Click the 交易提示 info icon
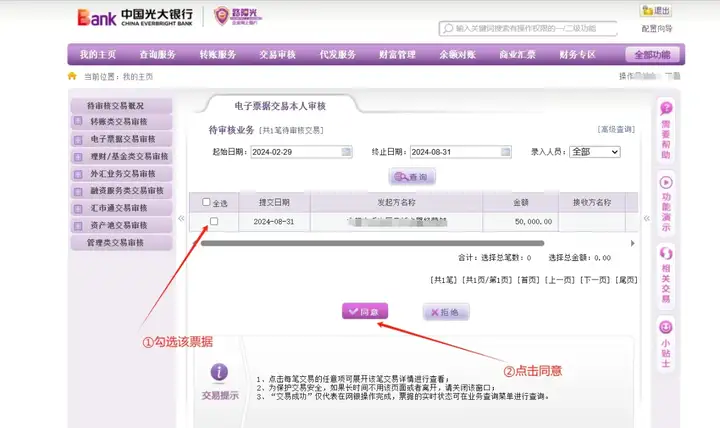 coord(219,372)
